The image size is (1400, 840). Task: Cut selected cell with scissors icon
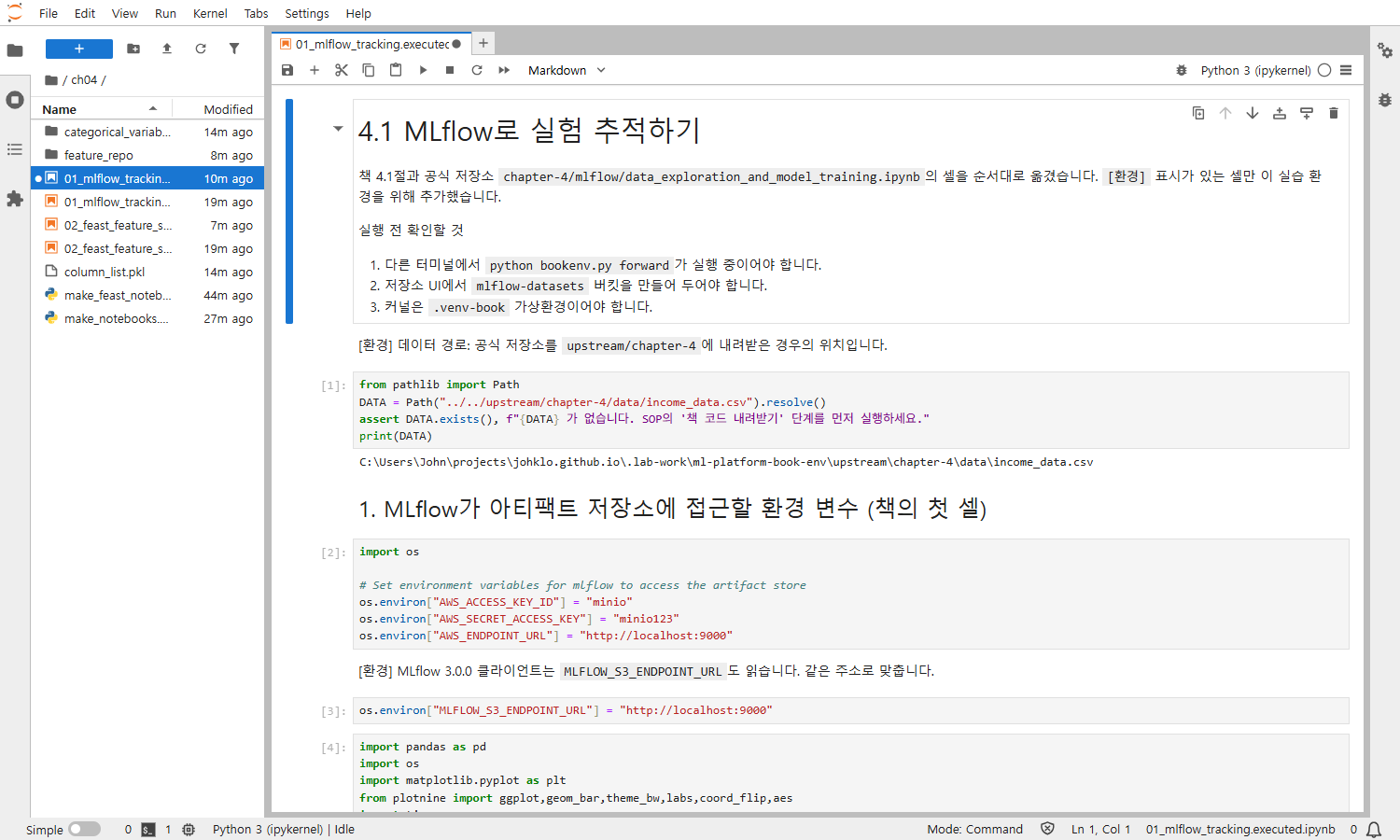(342, 70)
